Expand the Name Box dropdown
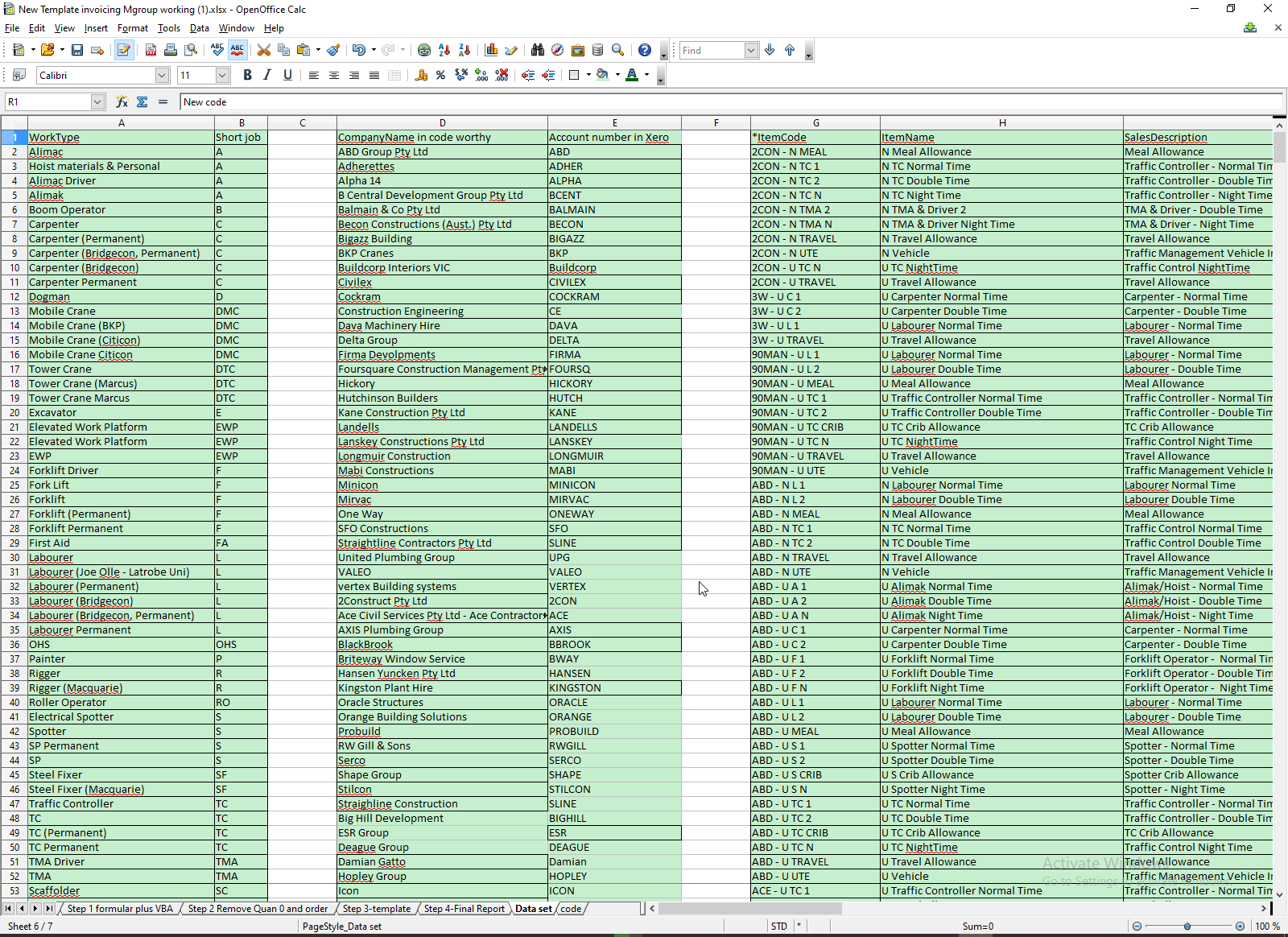The width and height of the screenshot is (1288, 937). [x=97, y=101]
